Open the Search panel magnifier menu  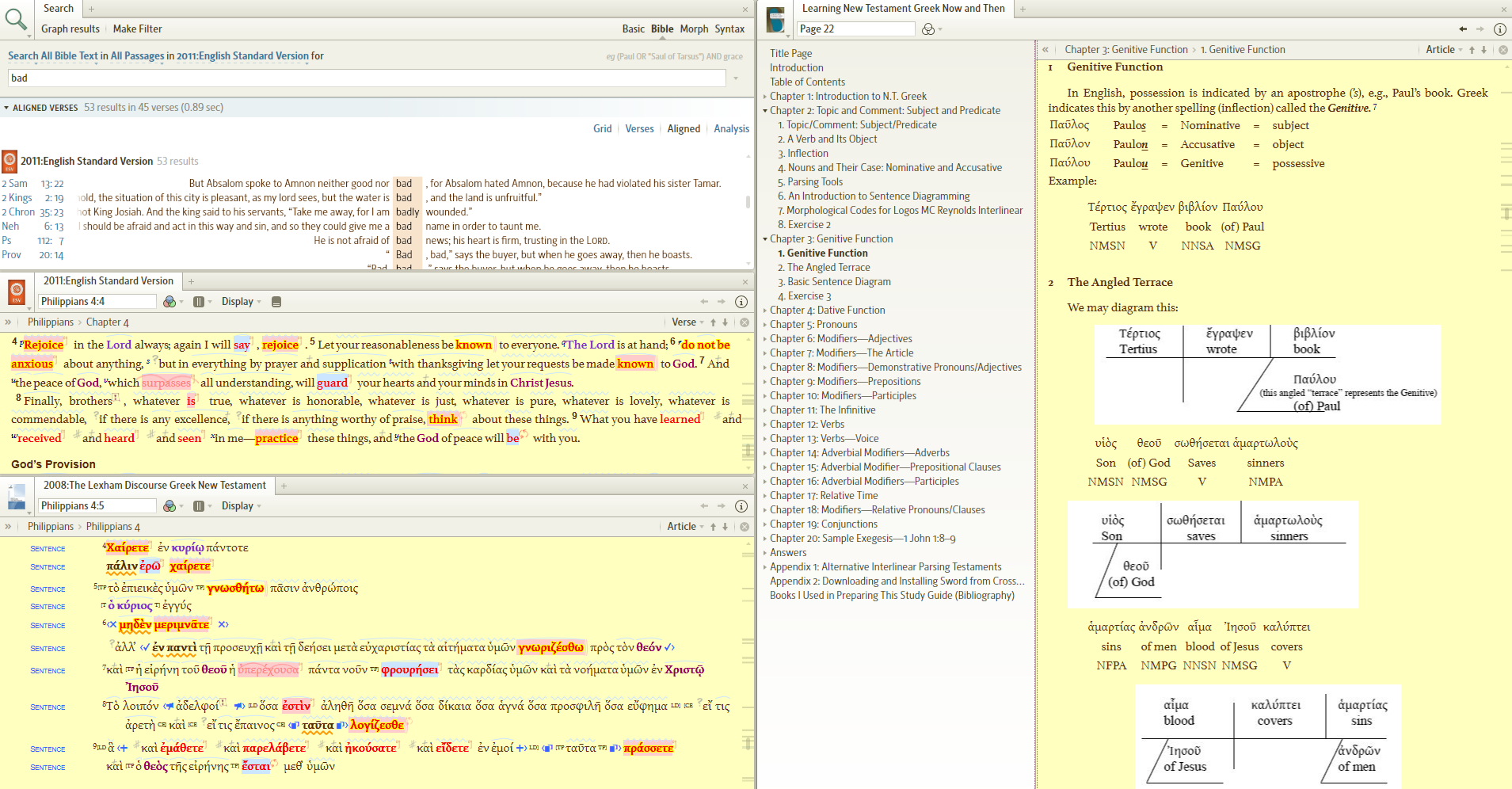point(17,19)
